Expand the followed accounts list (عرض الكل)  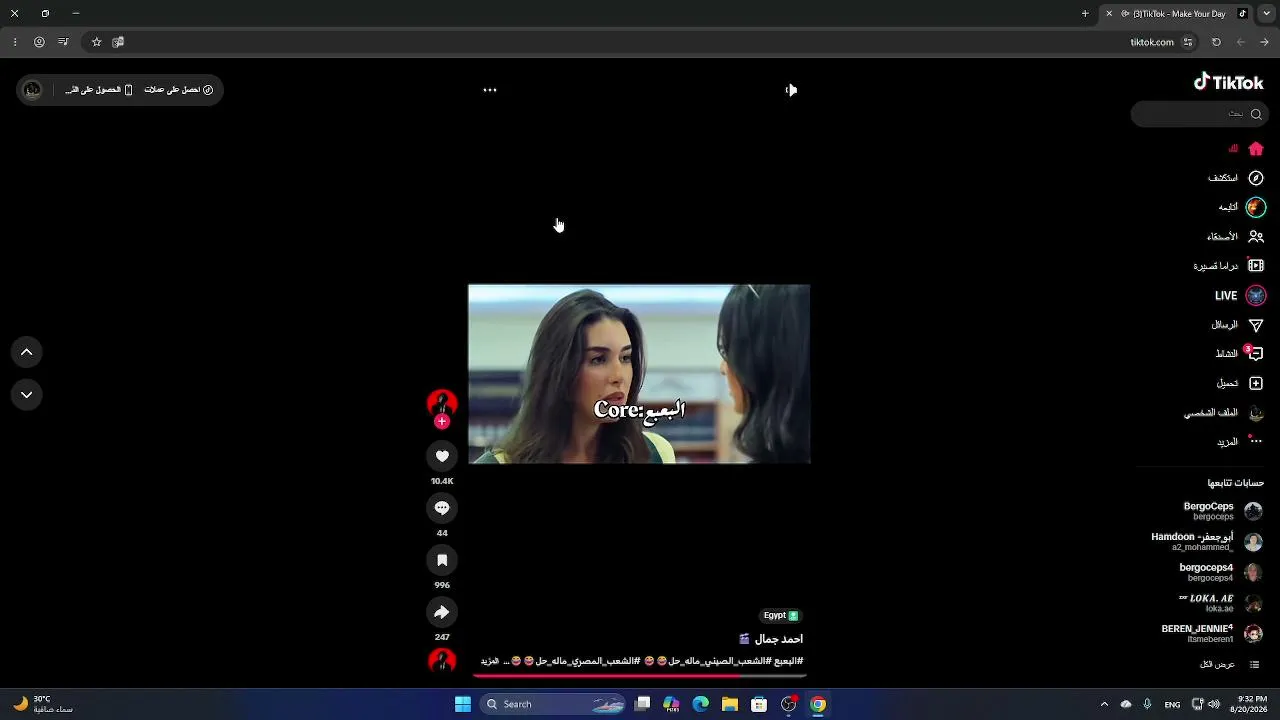[1229, 665]
